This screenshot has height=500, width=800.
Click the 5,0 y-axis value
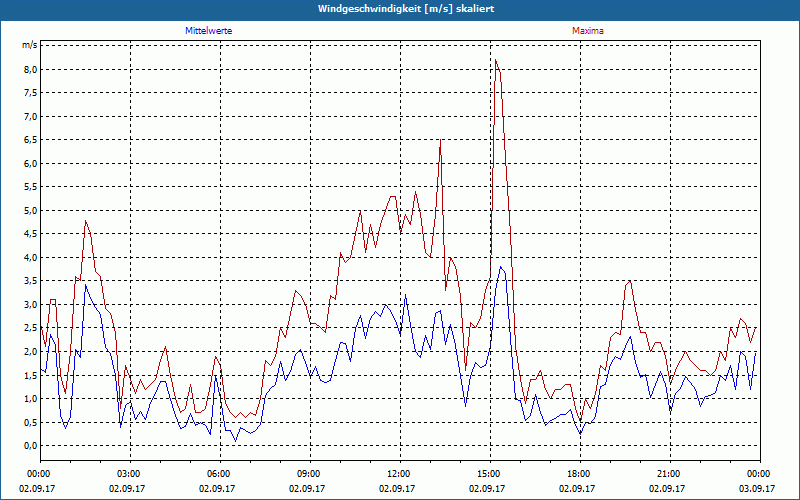coord(31,210)
